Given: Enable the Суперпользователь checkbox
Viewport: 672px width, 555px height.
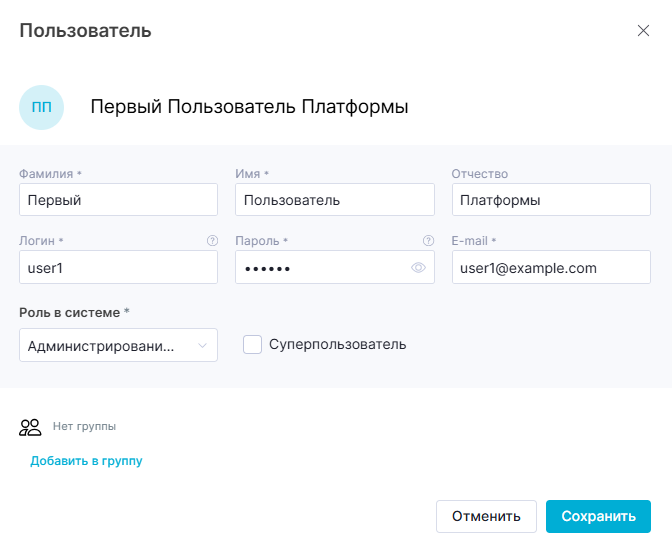Looking at the screenshot, I should point(253,344).
